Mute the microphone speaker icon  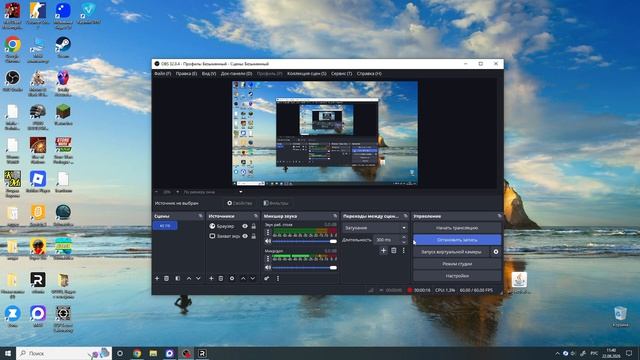pyautogui.click(x=268, y=267)
